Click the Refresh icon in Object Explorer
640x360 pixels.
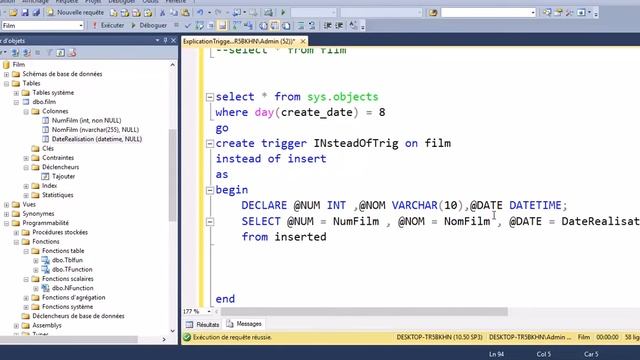point(60,53)
